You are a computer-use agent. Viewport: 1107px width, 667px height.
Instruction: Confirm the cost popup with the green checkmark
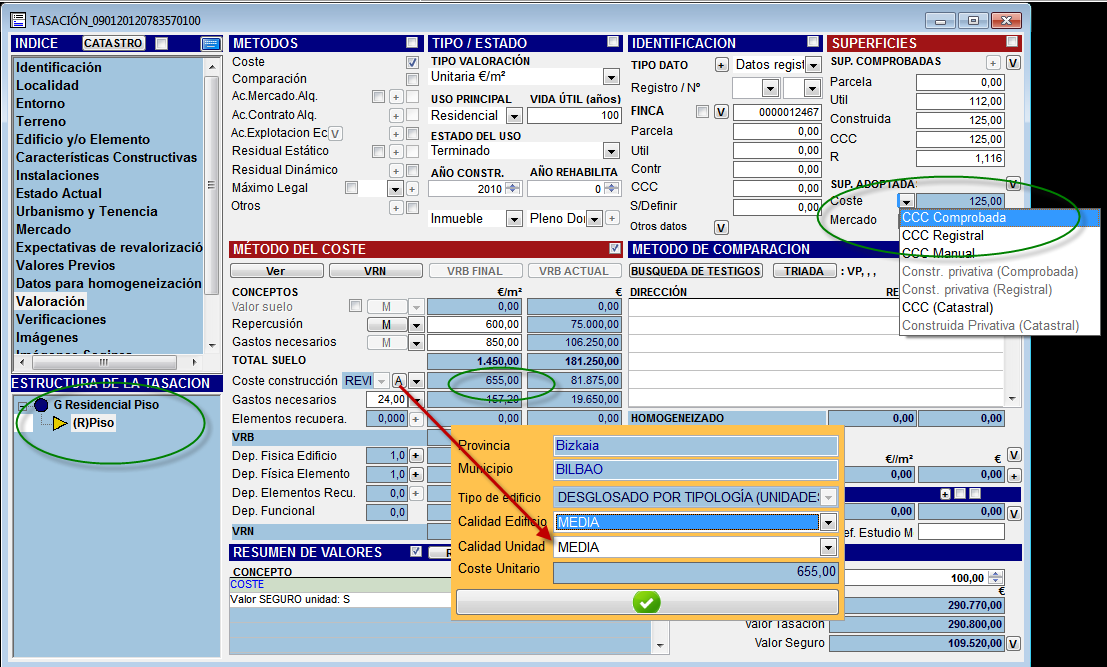[x=647, y=602]
